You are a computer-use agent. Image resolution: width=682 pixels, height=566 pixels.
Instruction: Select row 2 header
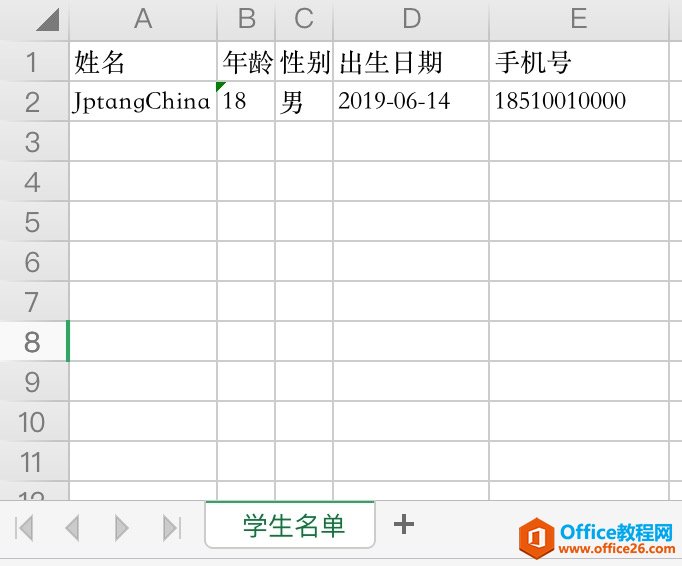tap(34, 101)
